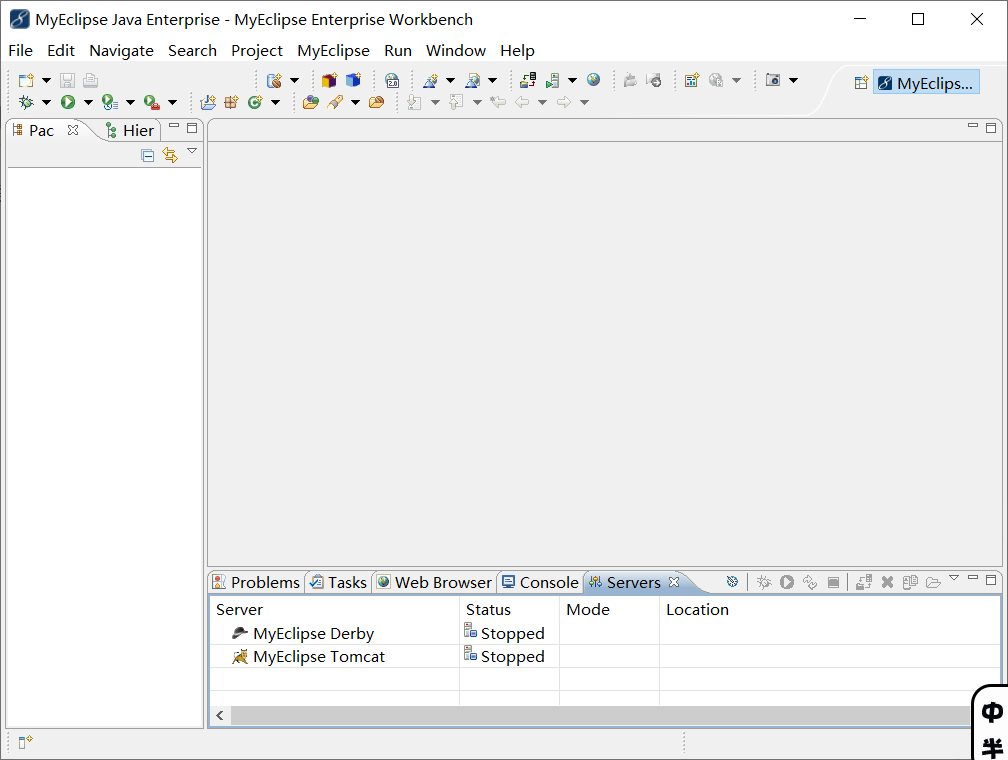Image resolution: width=1008 pixels, height=760 pixels.
Task: Switch to the Tasks tab
Action: [x=338, y=583]
